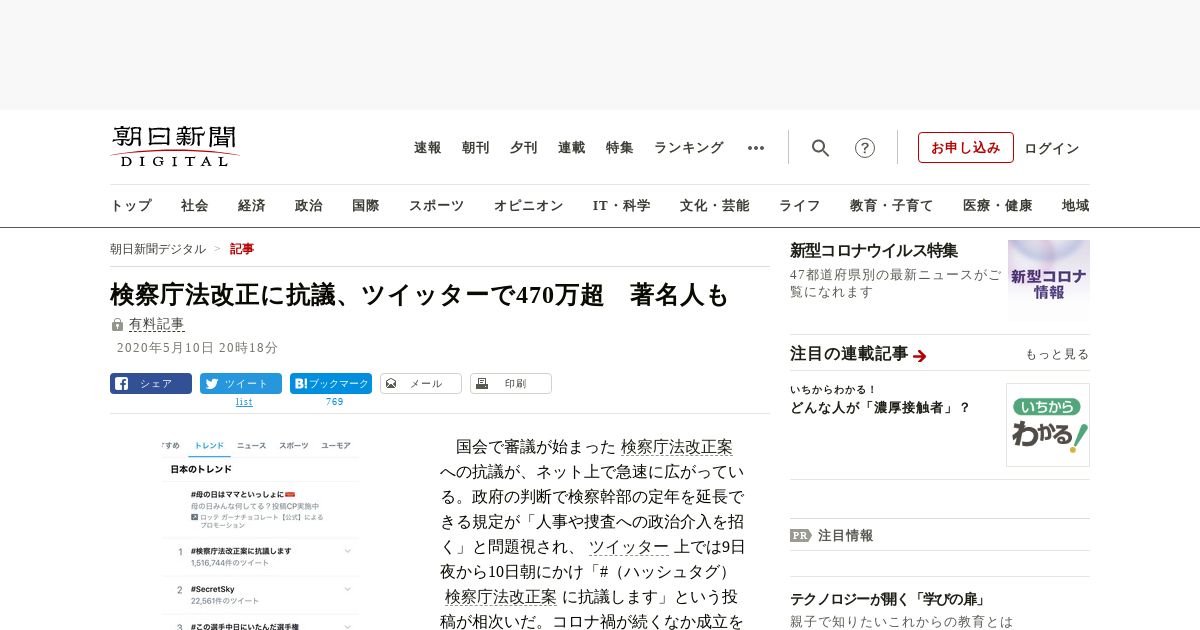Screen dimensions: 1200x630
Task: Click ログイン to sign in
Action: point(1052,148)
